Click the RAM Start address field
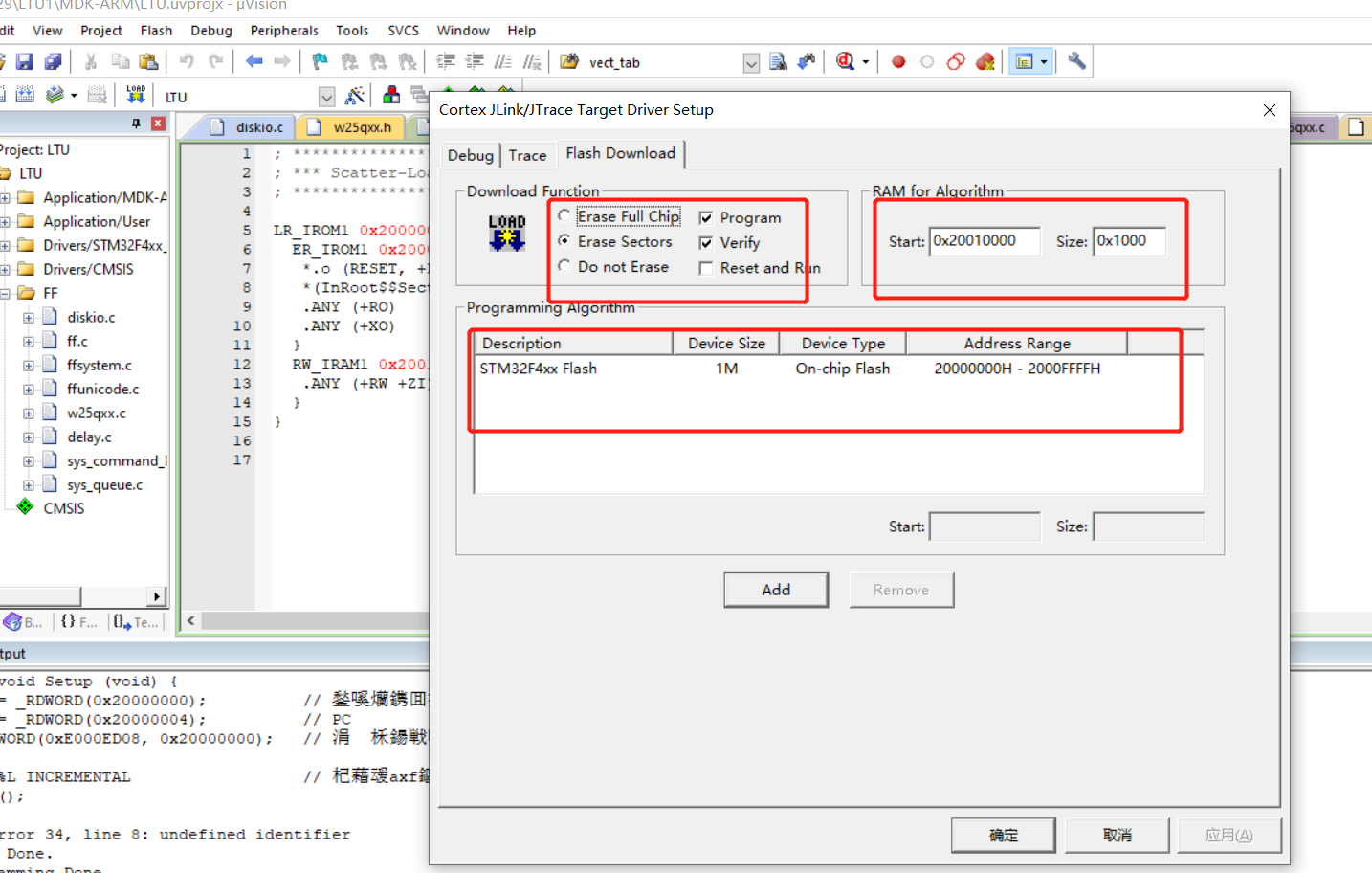 (x=985, y=241)
